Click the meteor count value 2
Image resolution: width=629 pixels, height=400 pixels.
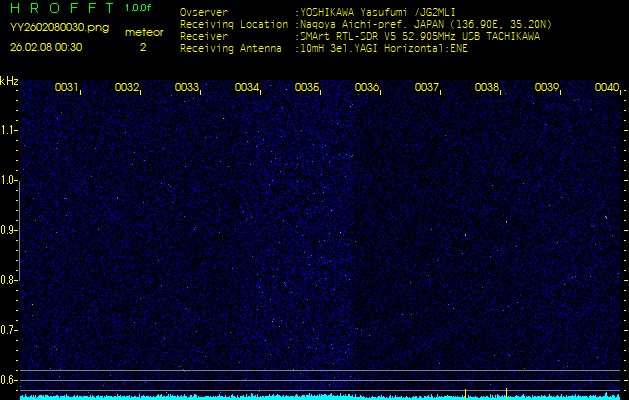[143, 47]
